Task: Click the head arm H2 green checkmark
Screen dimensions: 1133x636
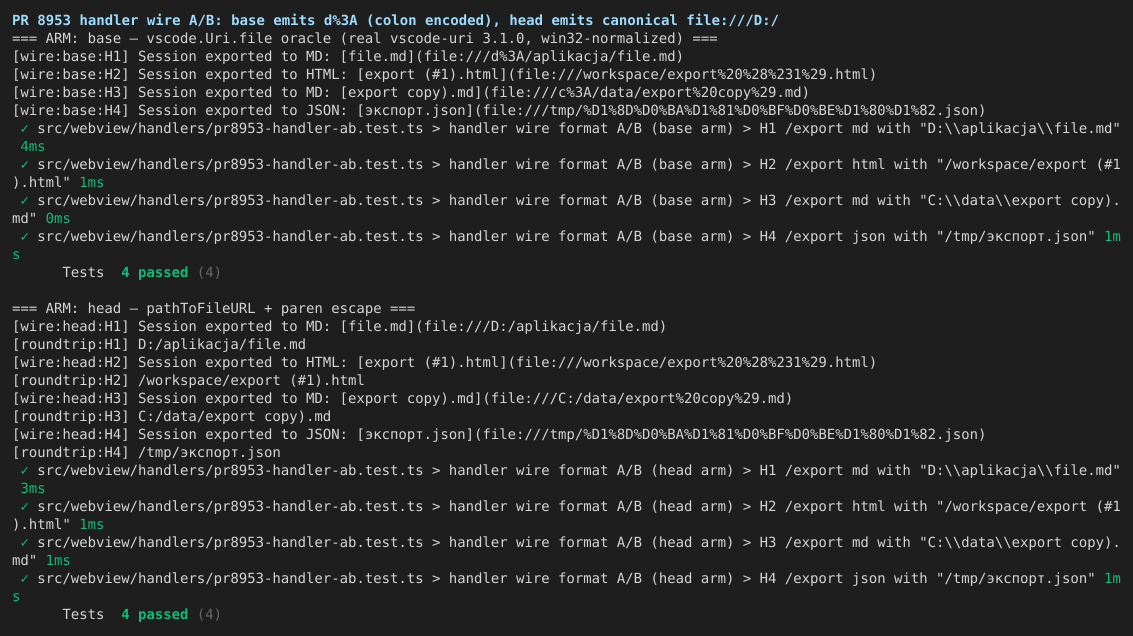Action: pos(25,507)
